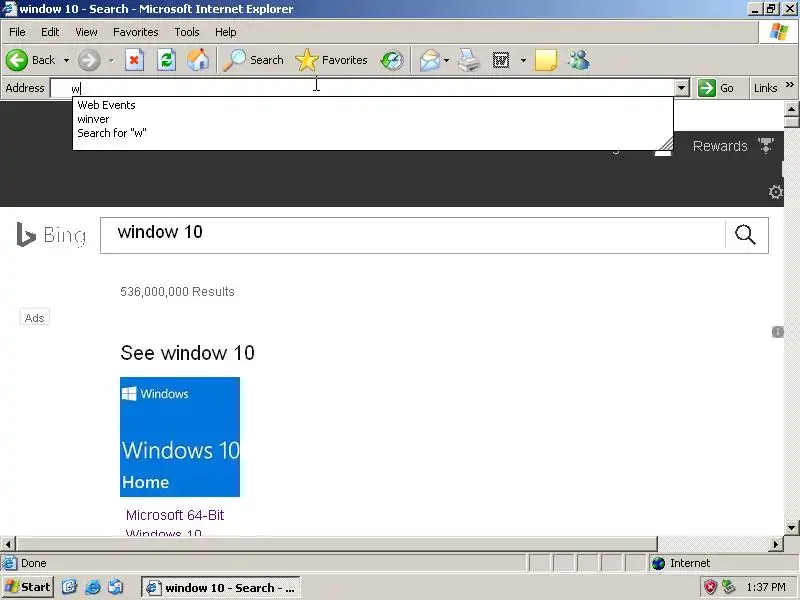The width and height of the screenshot is (800, 600).
Task: Expand the Links chevron overflow
Action: tap(790, 85)
